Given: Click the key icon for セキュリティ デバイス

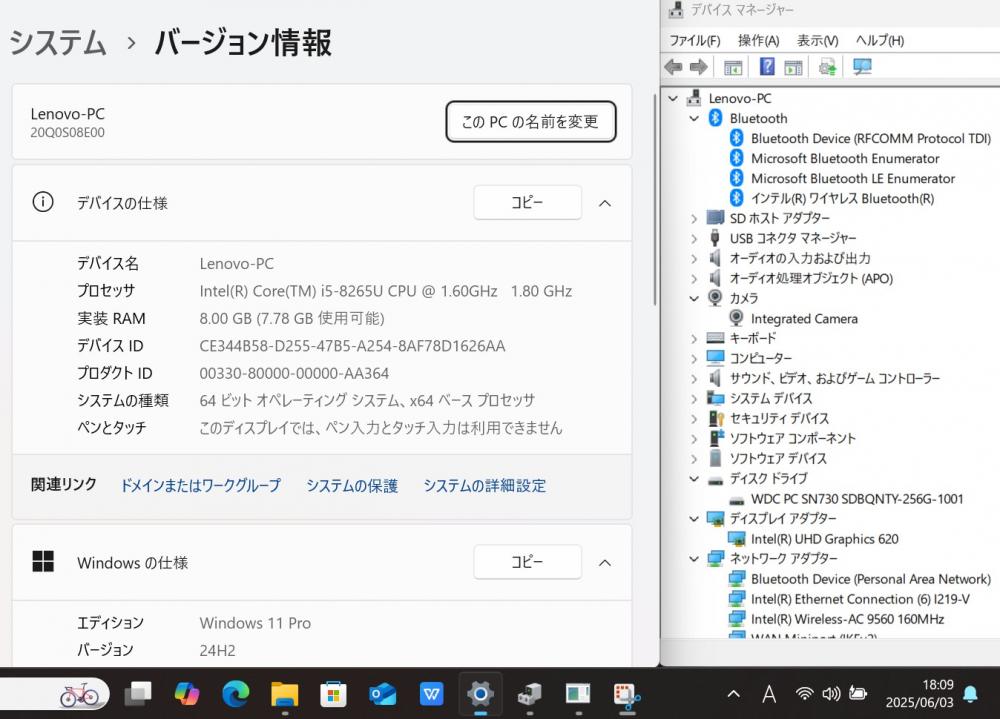Looking at the screenshot, I should [716, 418].
